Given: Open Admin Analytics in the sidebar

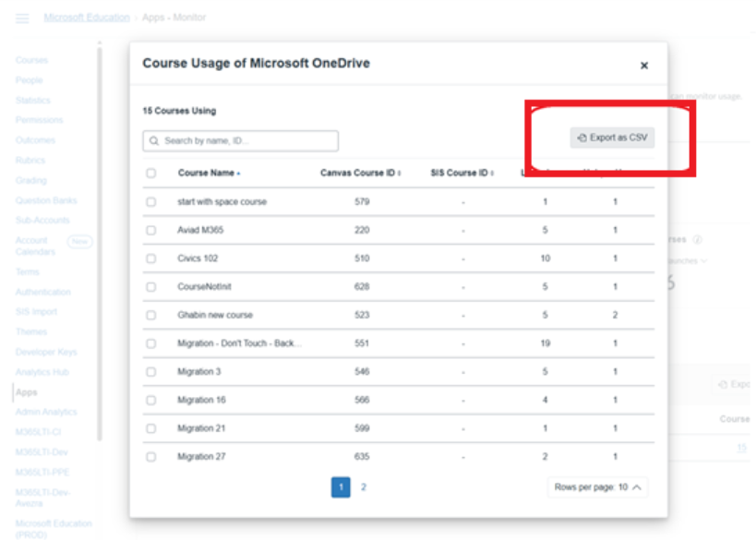Looking at the screenshot, I should tap(46, 412).
